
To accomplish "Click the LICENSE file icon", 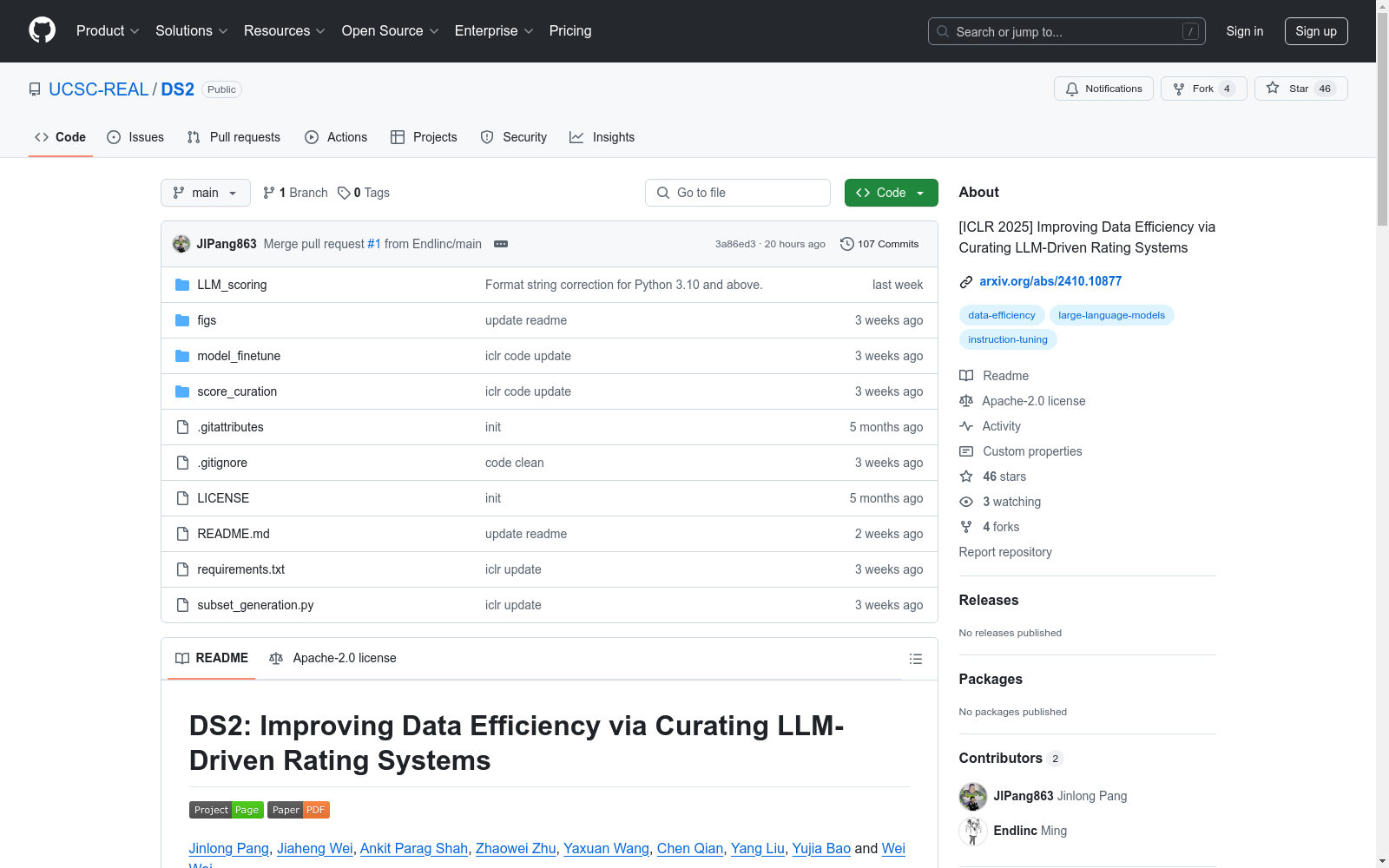I will [182, 498].
